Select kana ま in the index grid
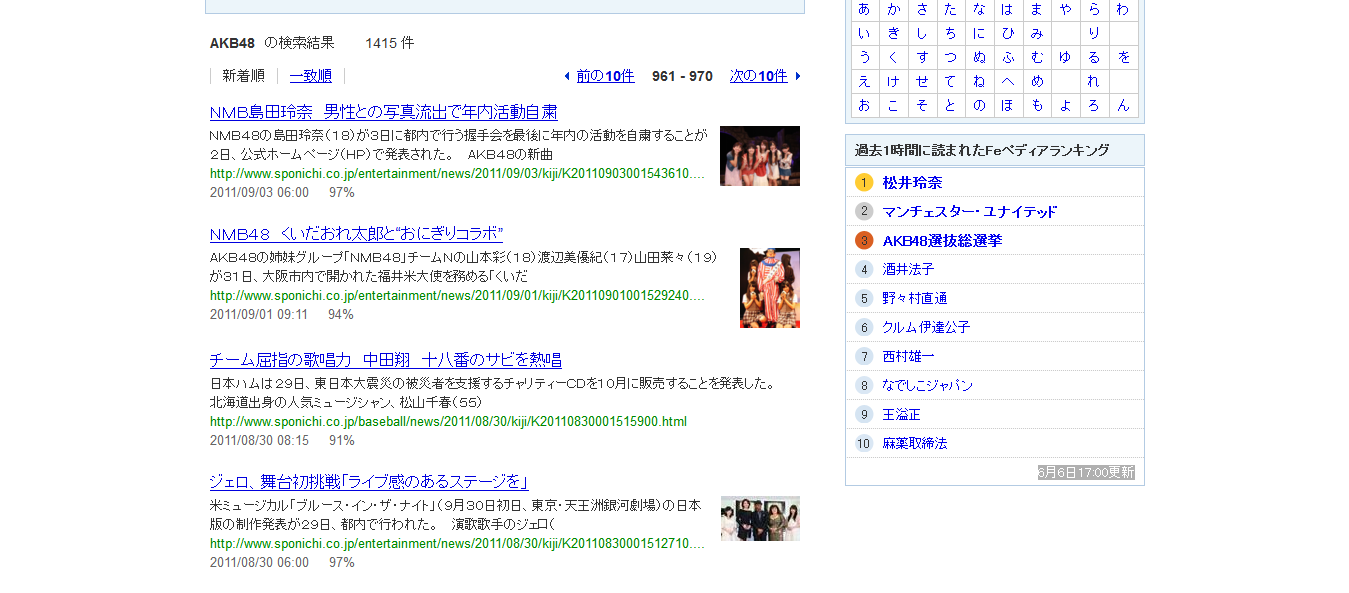 coord(1037,9)
